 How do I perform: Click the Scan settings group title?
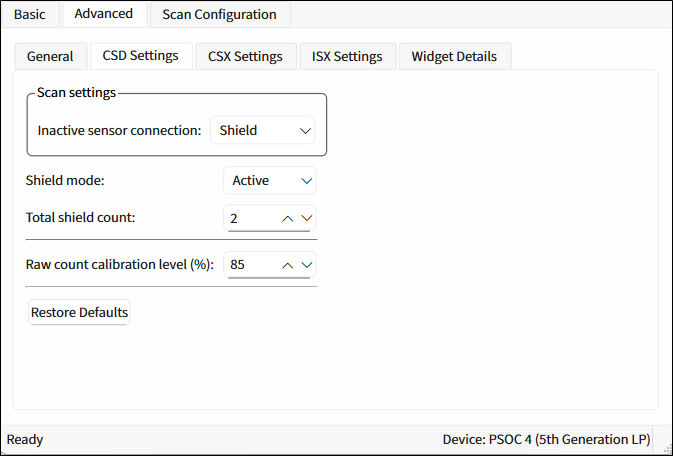tap(77, 93)
